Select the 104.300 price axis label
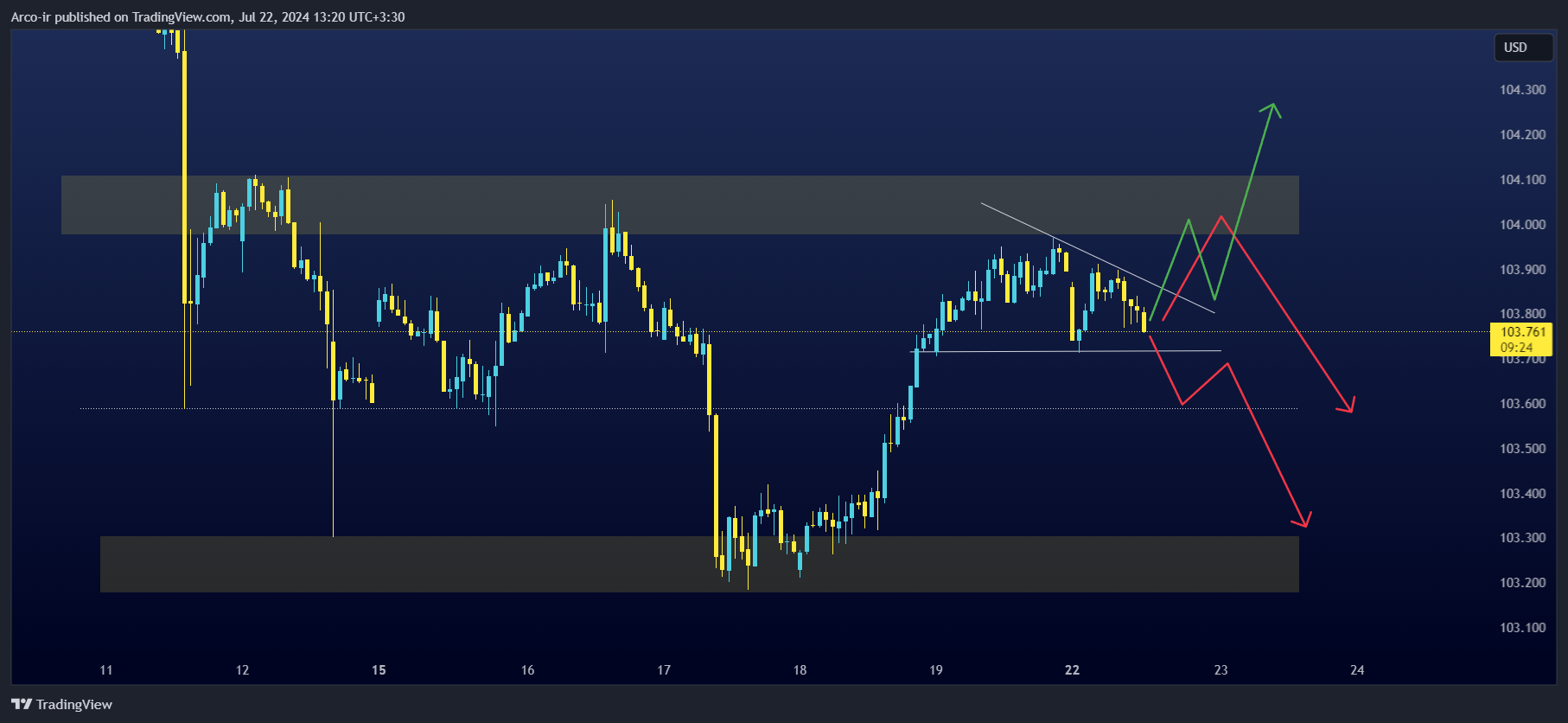 click(1522, 90)
